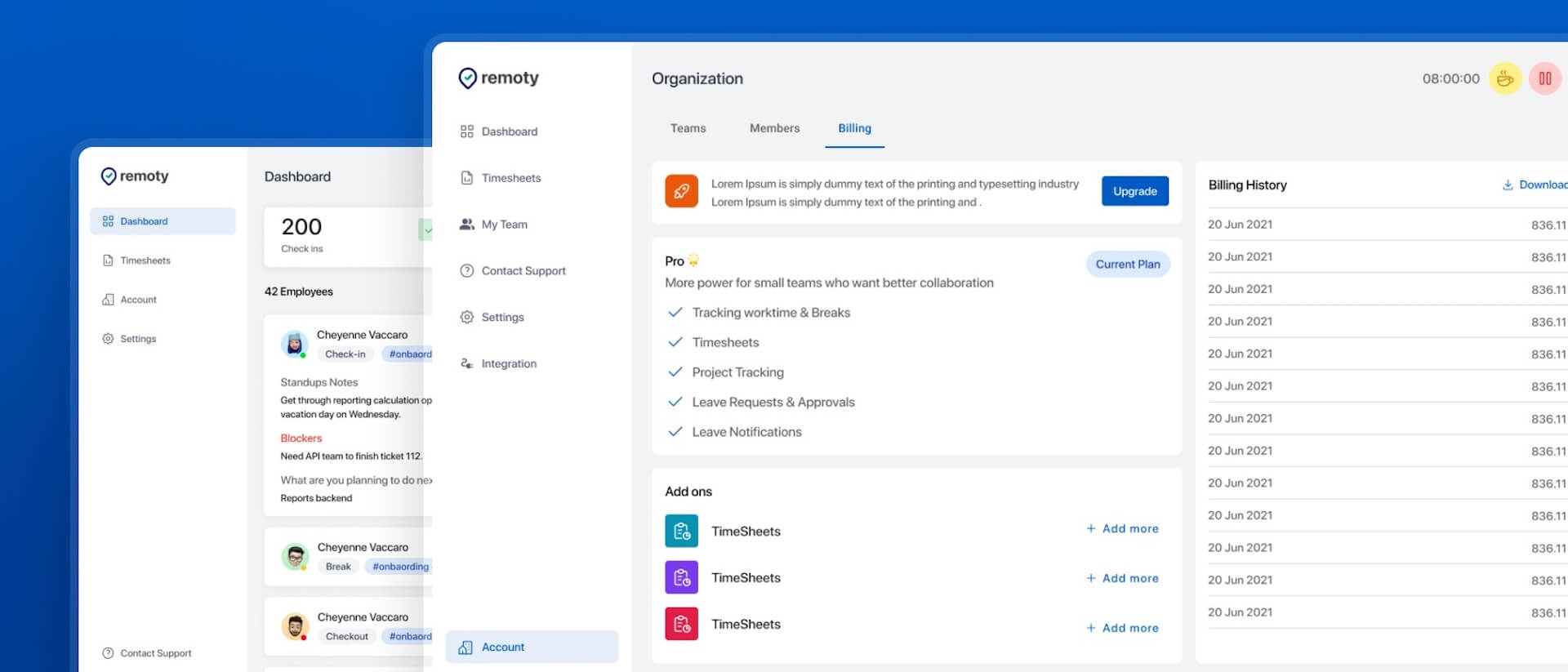The width and height of the screenshot is (1568, 672).
Task: Click the question mark Contact Support icon
Action: [x=466, y=270]
